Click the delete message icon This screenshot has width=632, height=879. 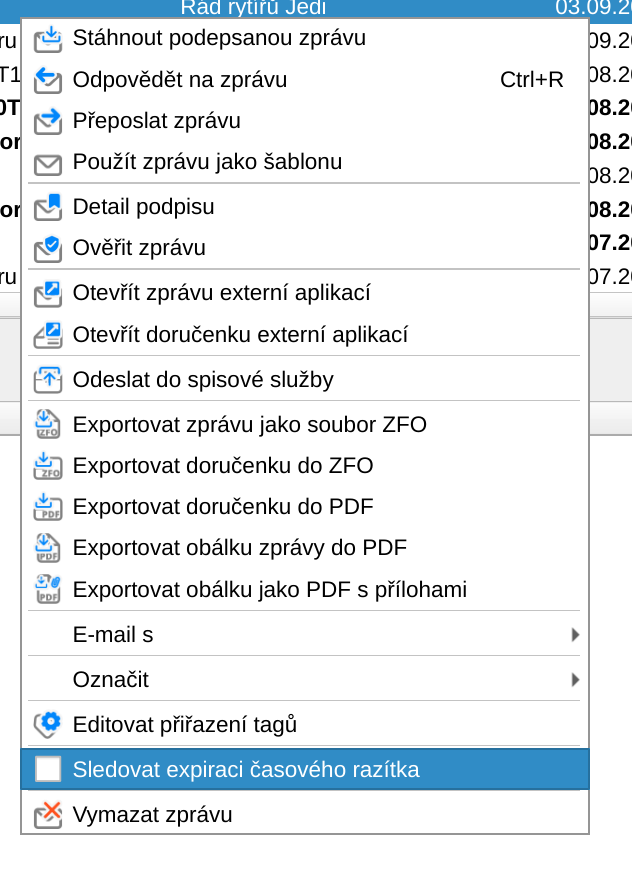point(47,815)
